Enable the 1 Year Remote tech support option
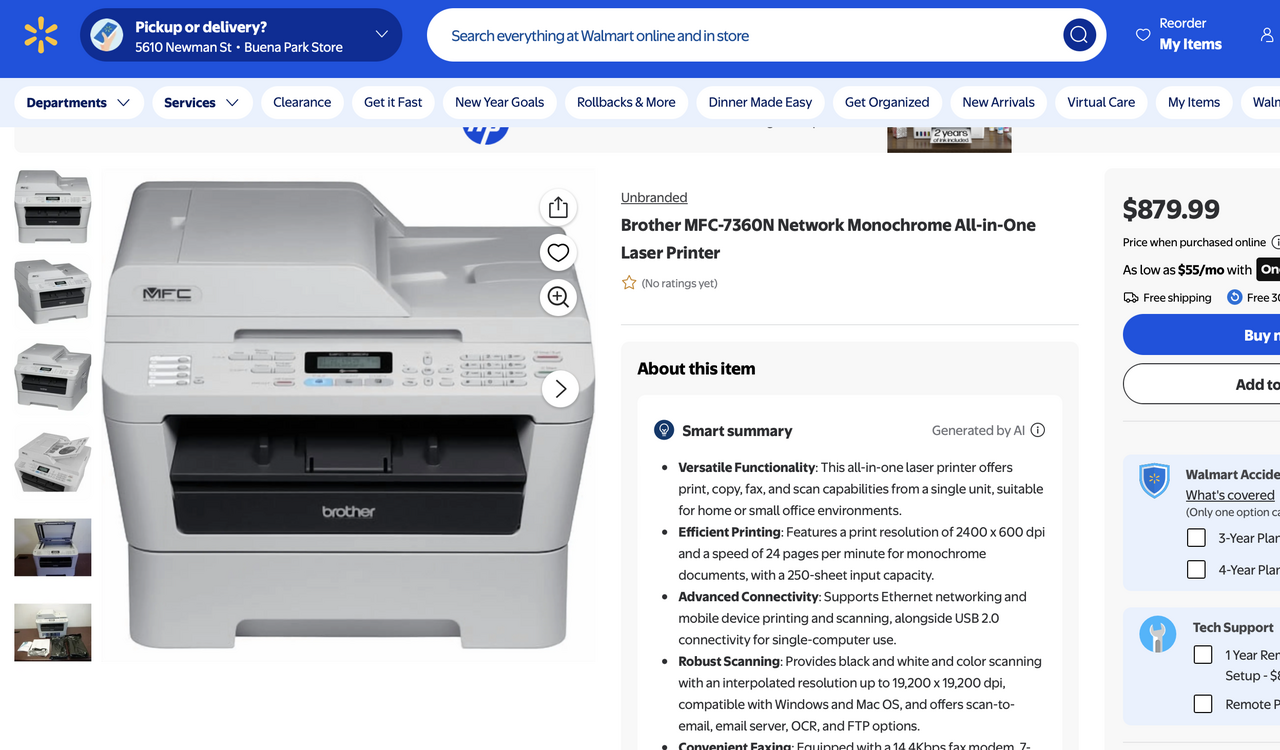Image resolution: width=1280 pixels, height=750 pixels. pyautogui.click(x=1203, y=655)
